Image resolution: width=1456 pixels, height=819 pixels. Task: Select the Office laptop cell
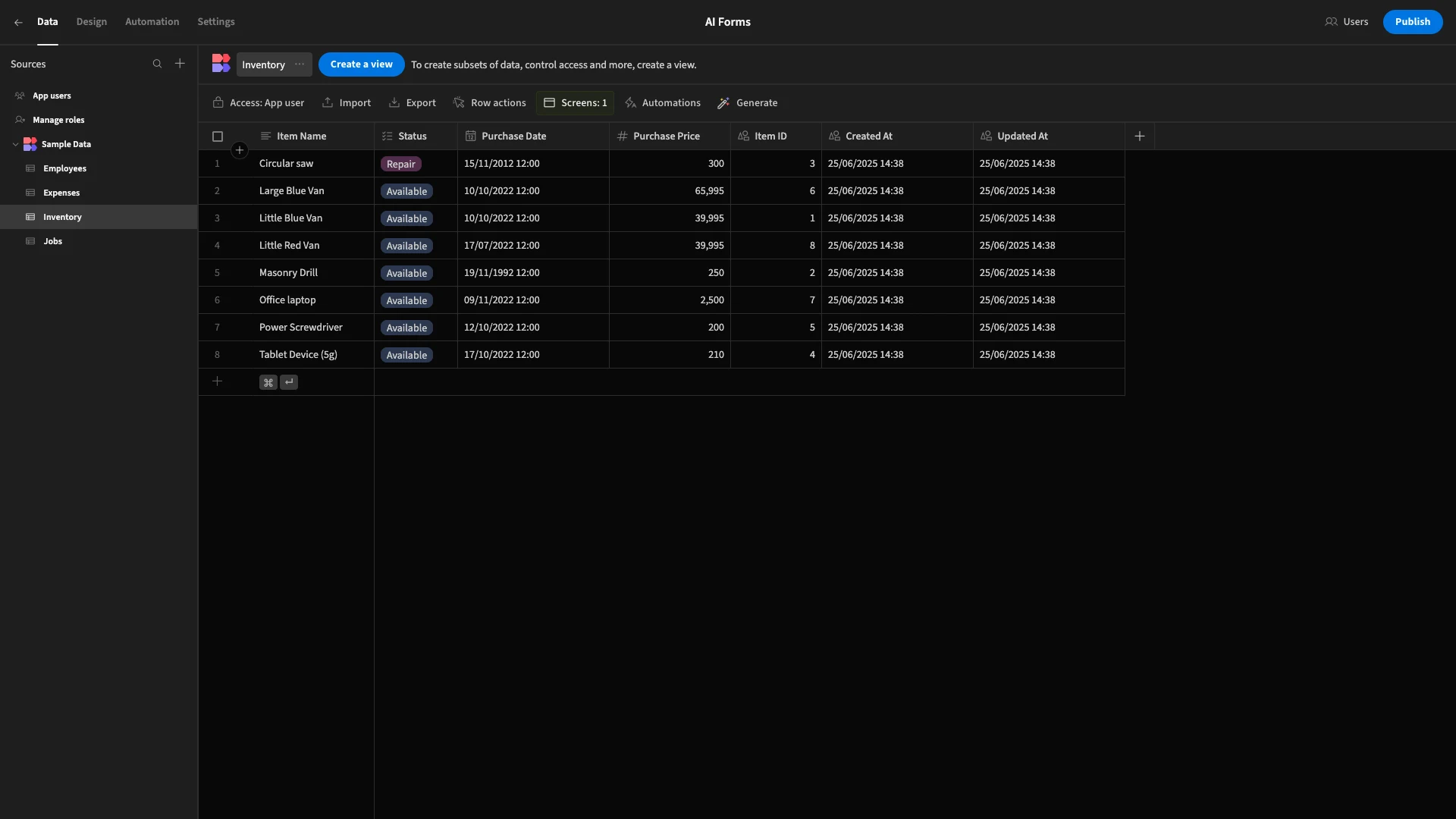pos(313,300)
